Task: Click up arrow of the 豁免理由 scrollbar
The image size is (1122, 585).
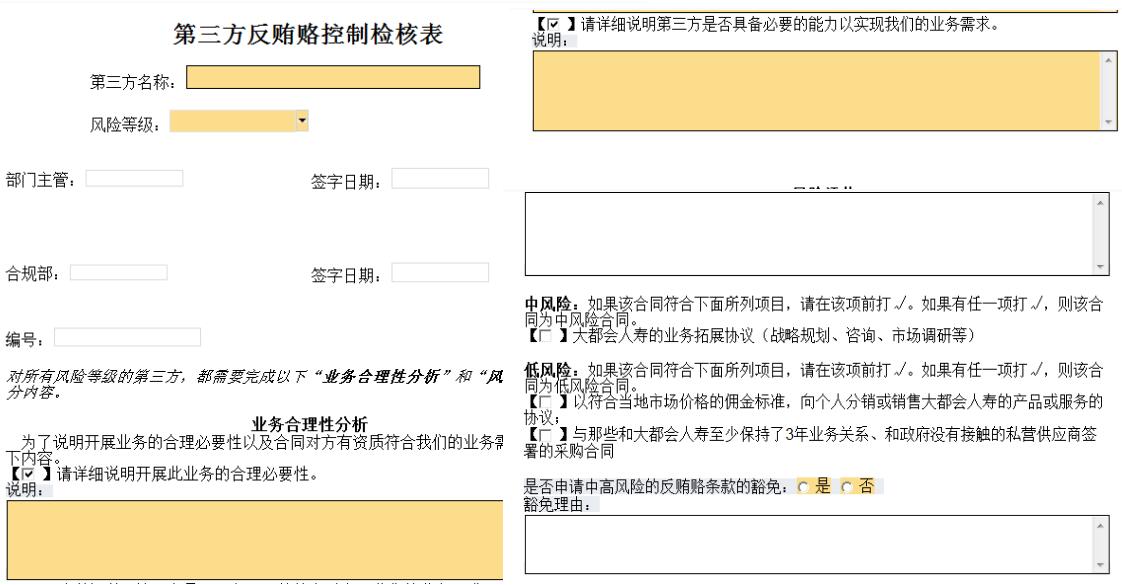Action: point(1101,526)
